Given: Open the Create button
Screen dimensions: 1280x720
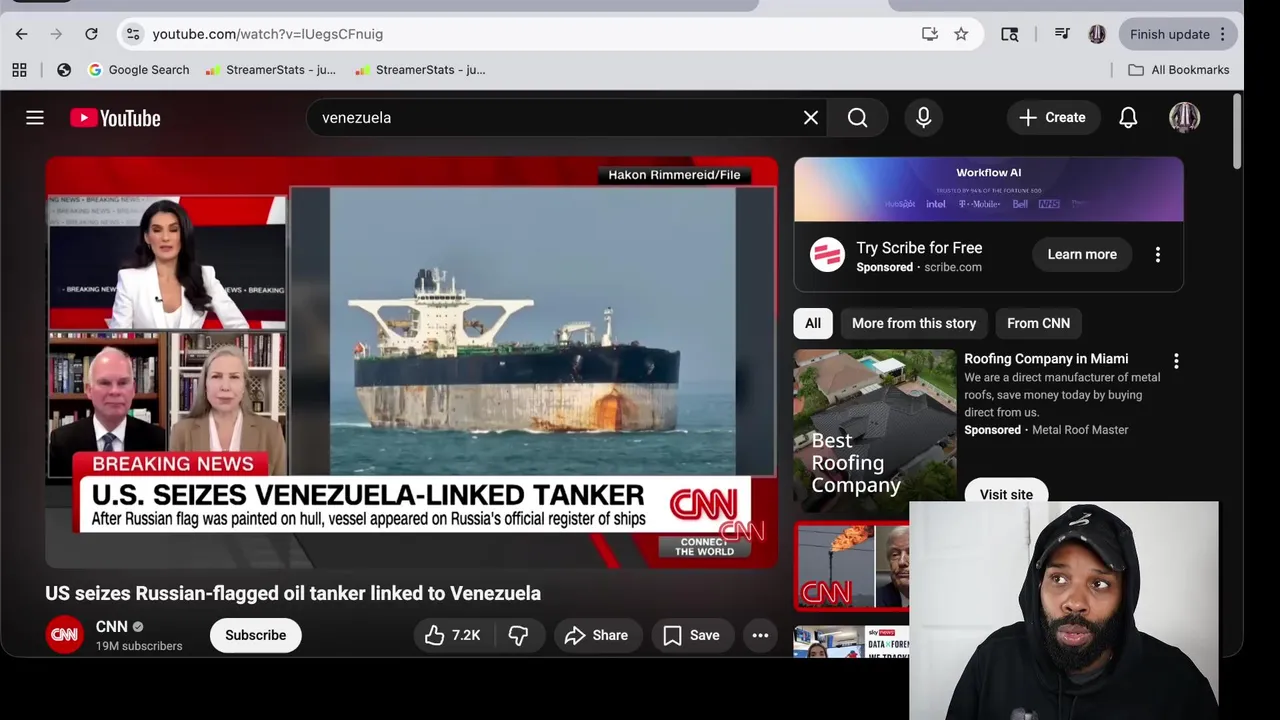Looking at the screenshot, I should pos(1053,118).
